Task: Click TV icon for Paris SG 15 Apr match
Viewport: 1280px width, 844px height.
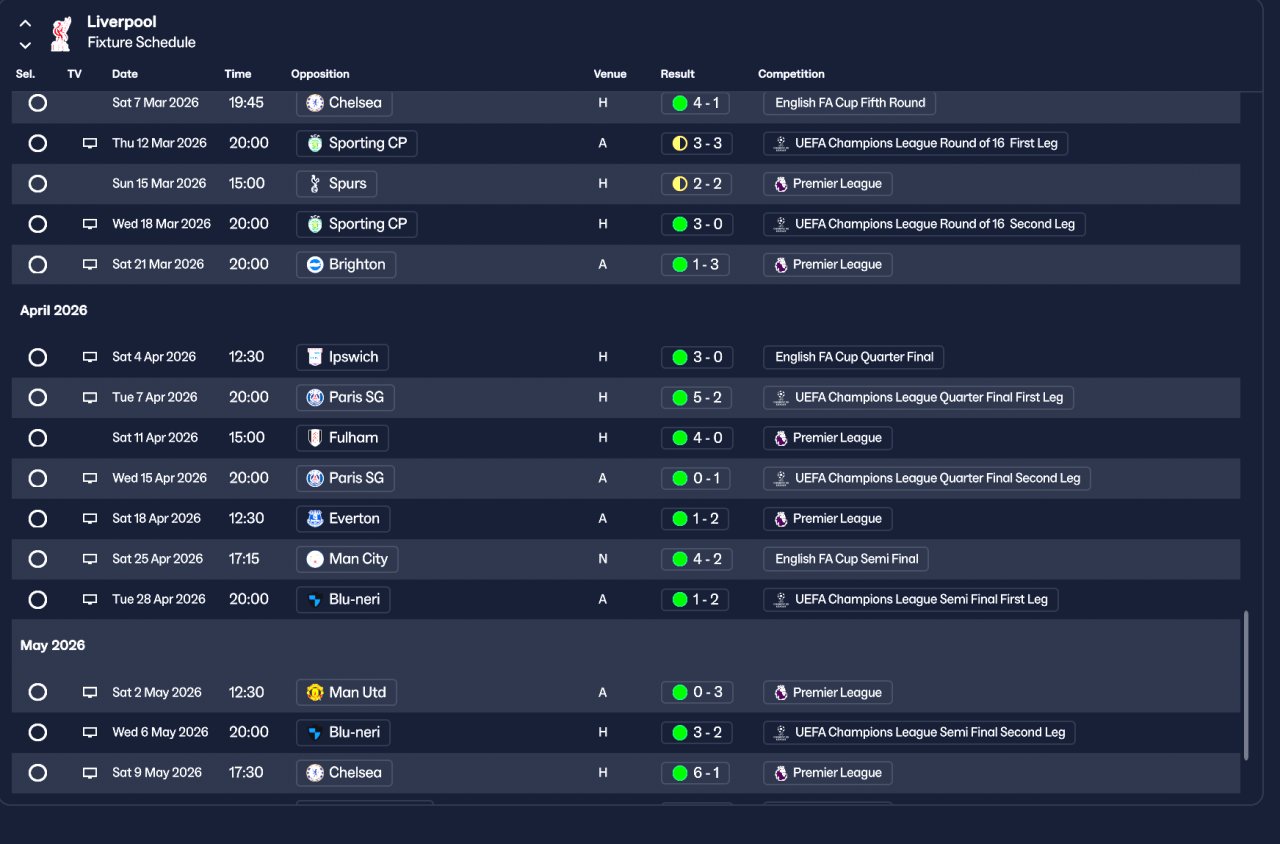Action: [90, 479]
